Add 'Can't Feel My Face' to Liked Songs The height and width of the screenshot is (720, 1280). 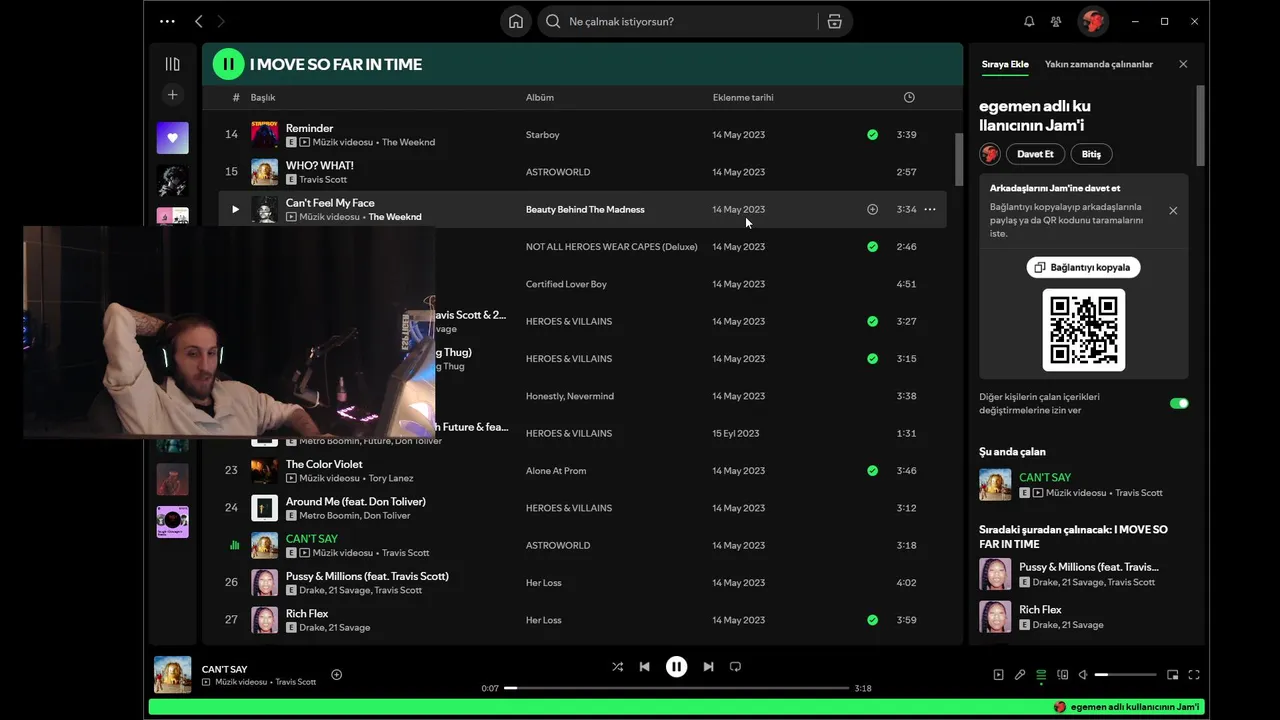872,209
